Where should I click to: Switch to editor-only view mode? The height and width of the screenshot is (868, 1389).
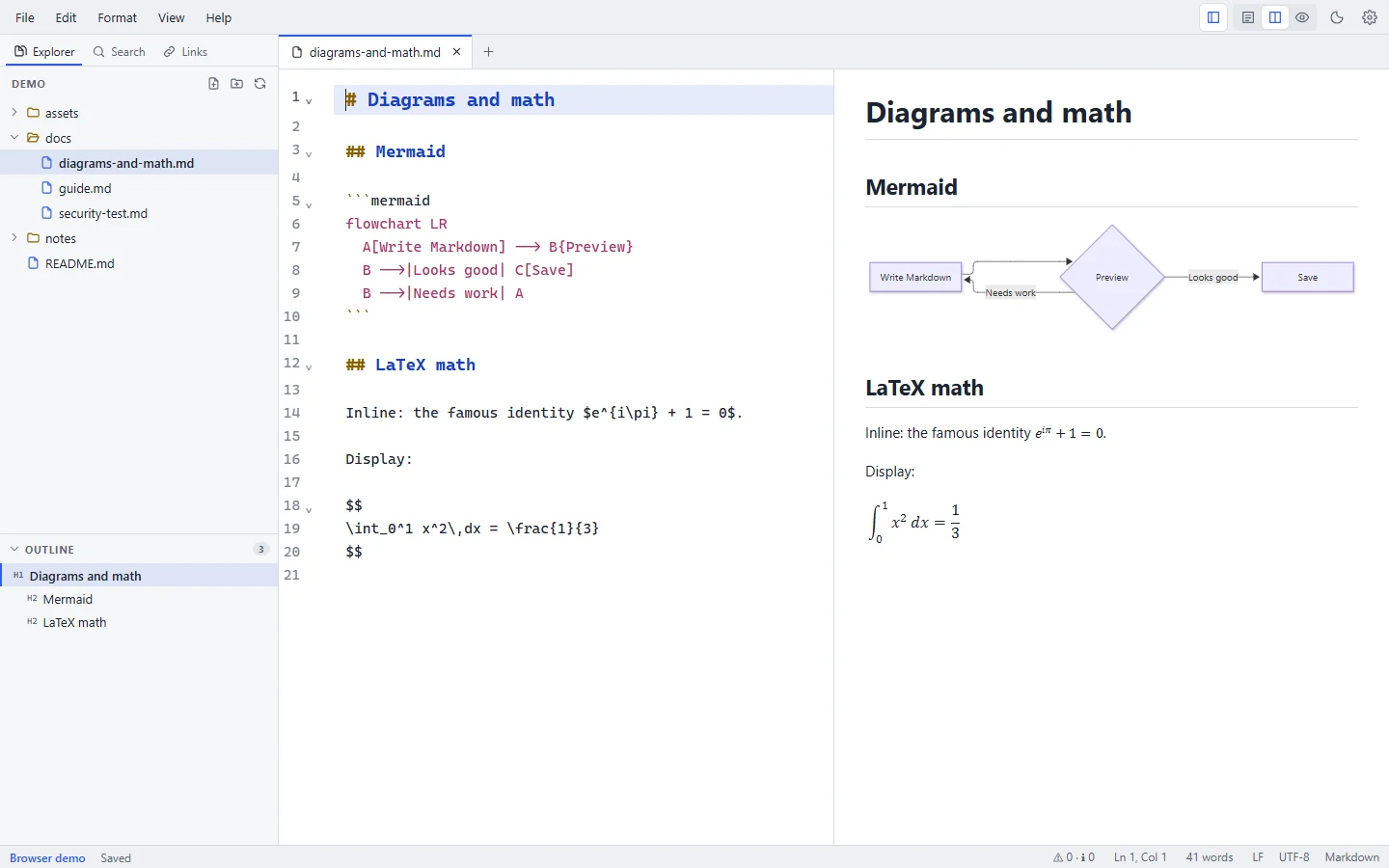[x=1248, y=17]
